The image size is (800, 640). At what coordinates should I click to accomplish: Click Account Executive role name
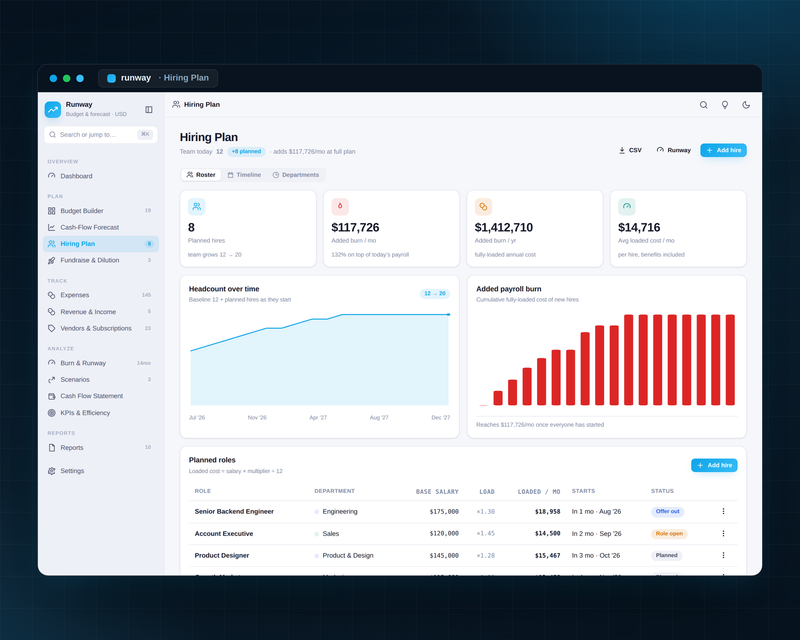[224, 533]
